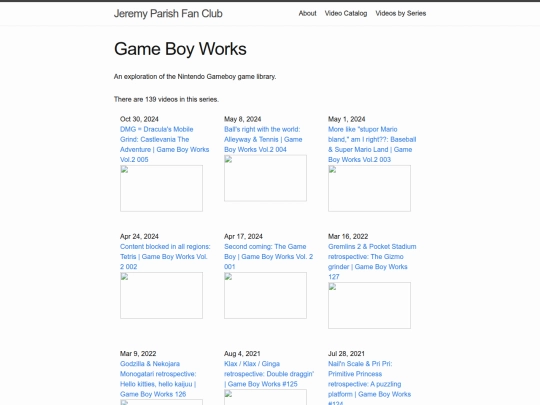The height and width of the screenshot is (405, 540).
Task: Open the Jeremy Parish Fan Club home link
Action: [x=168, y=13]
